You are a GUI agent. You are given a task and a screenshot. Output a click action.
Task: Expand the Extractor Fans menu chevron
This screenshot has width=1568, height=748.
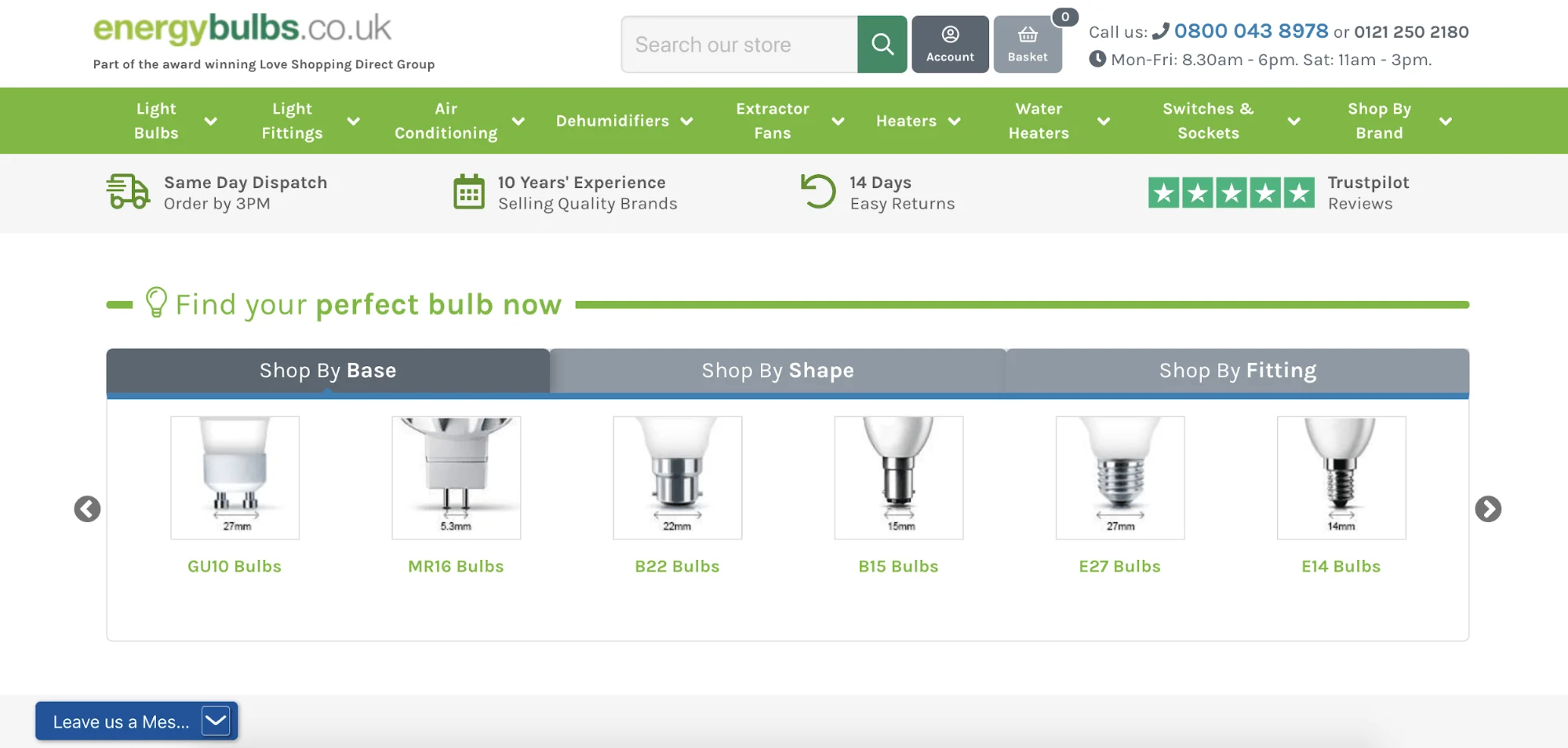point(838,121)
